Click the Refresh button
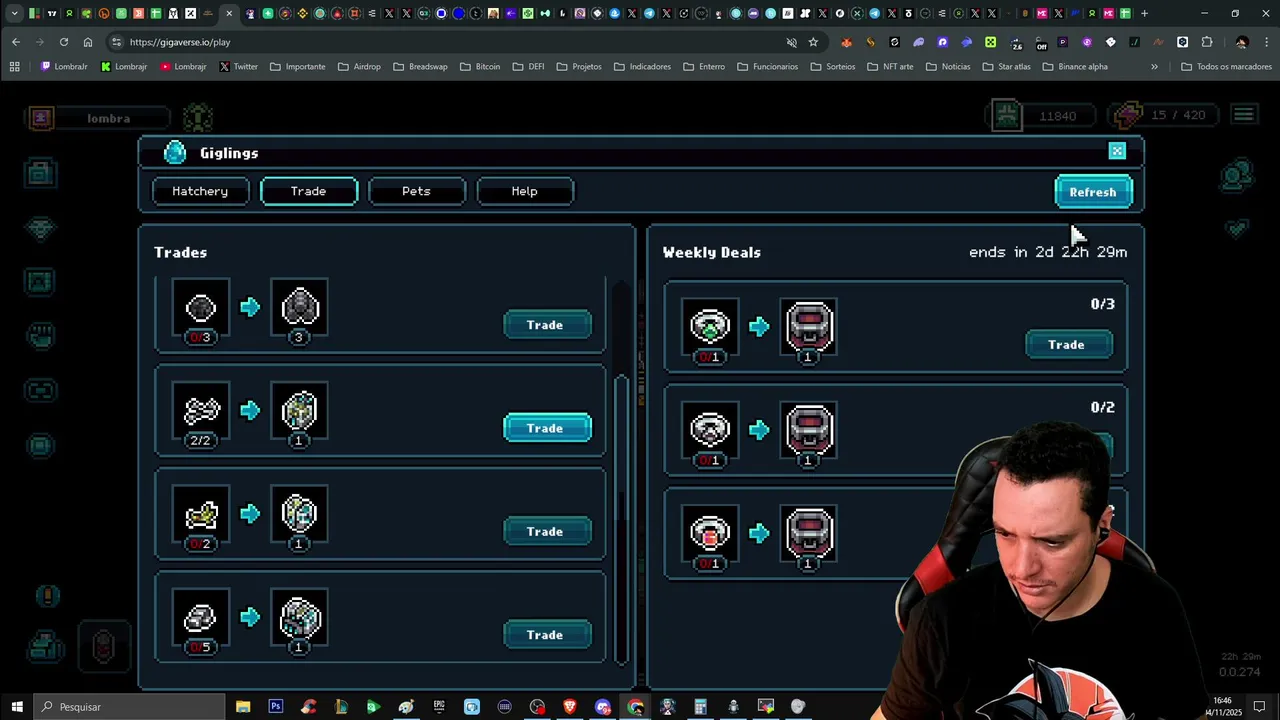This screenshot has height=720, width=1280. 1093,192
